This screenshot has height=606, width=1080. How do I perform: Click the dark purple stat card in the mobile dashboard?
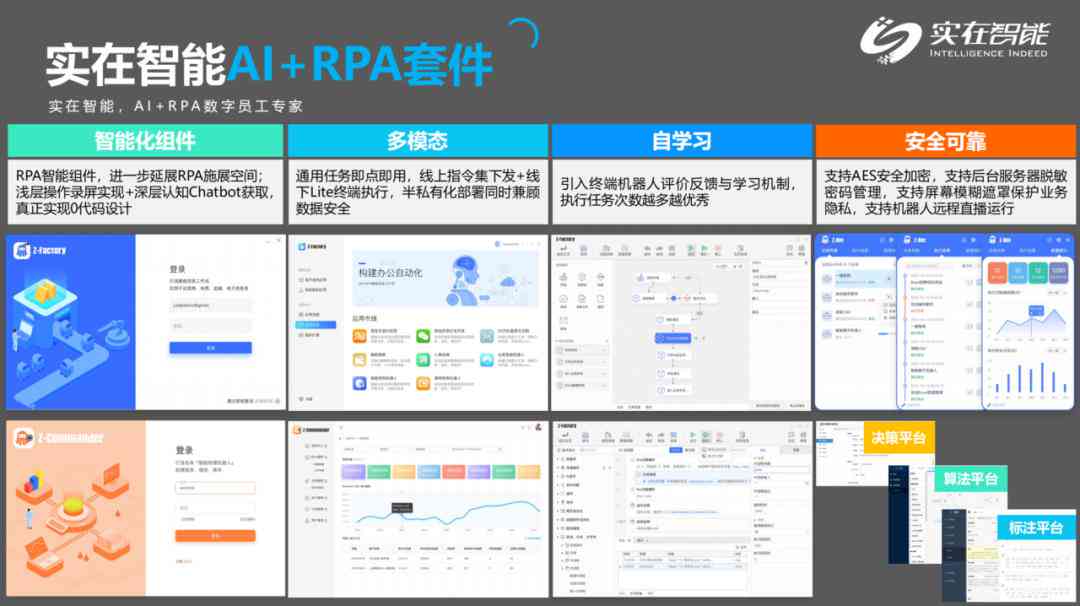[x=1059, y=273]
